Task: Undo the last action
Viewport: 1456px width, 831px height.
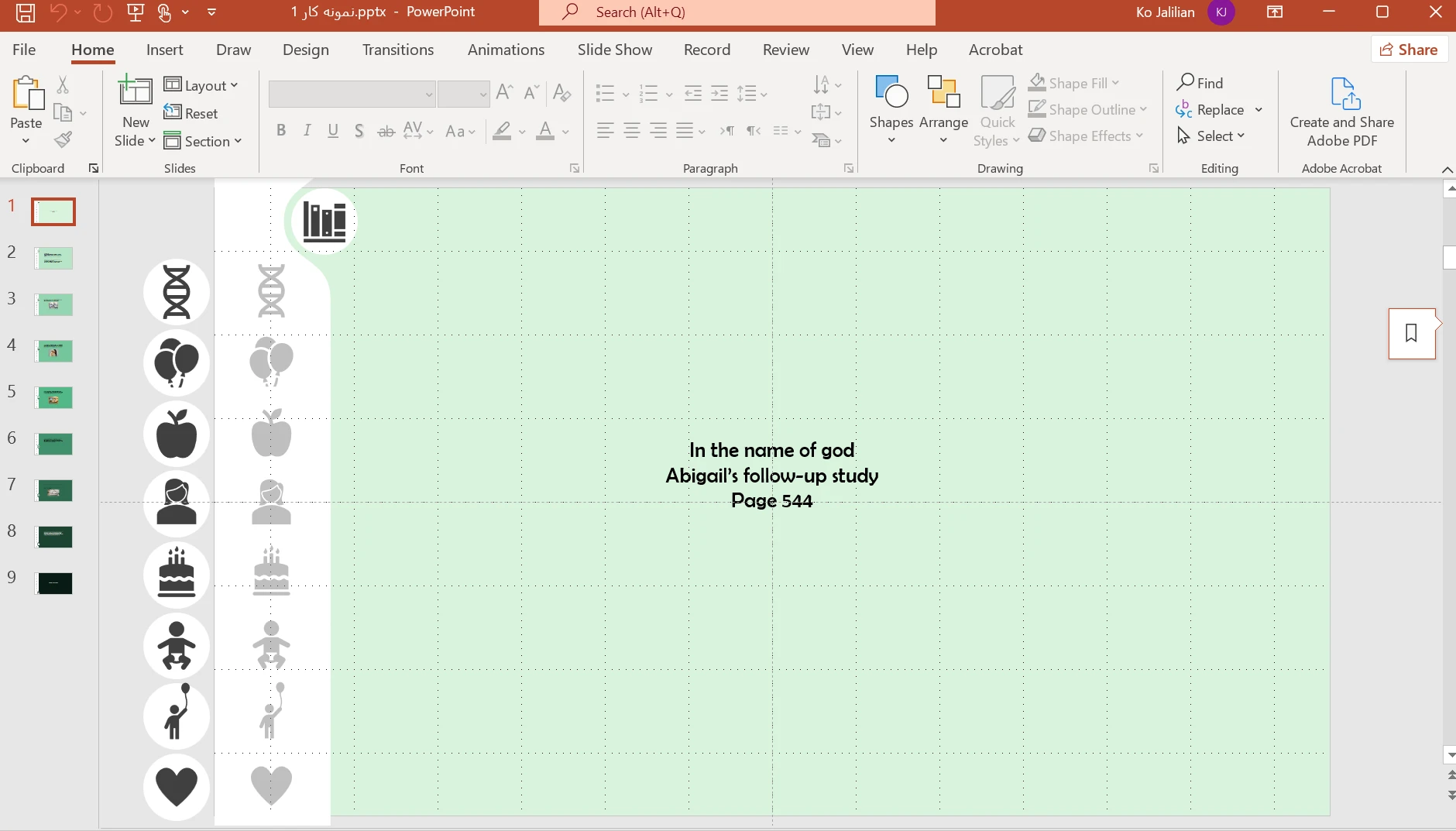Action: 58,12
